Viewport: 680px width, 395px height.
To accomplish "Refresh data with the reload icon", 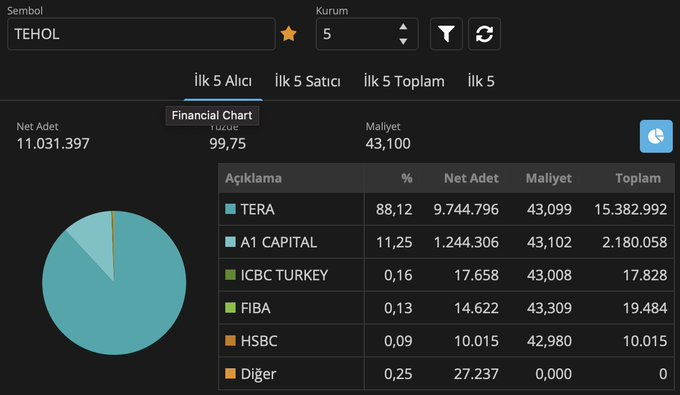I will point(484,34).
